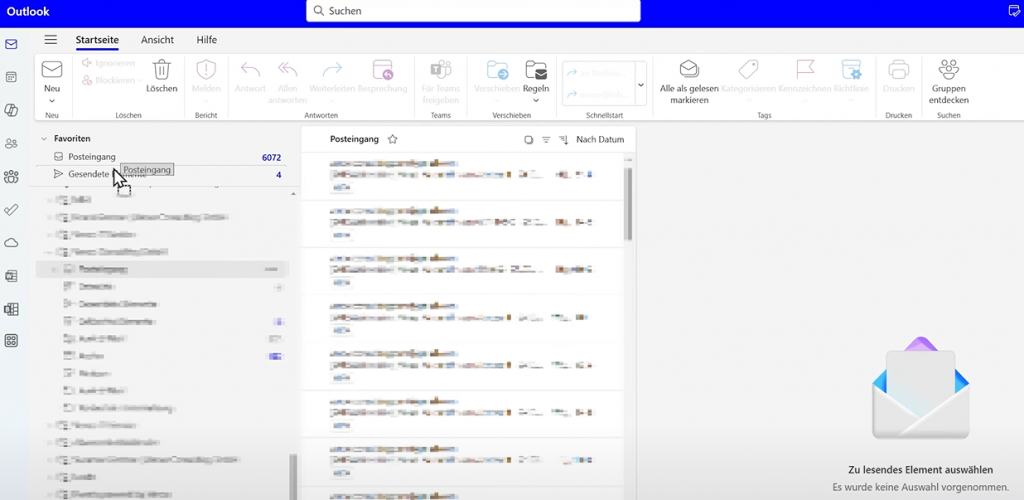Viewport: 1024px width, 500px height.
Task: Click the Weiterleiten forward icon
Action: point(332,70)
